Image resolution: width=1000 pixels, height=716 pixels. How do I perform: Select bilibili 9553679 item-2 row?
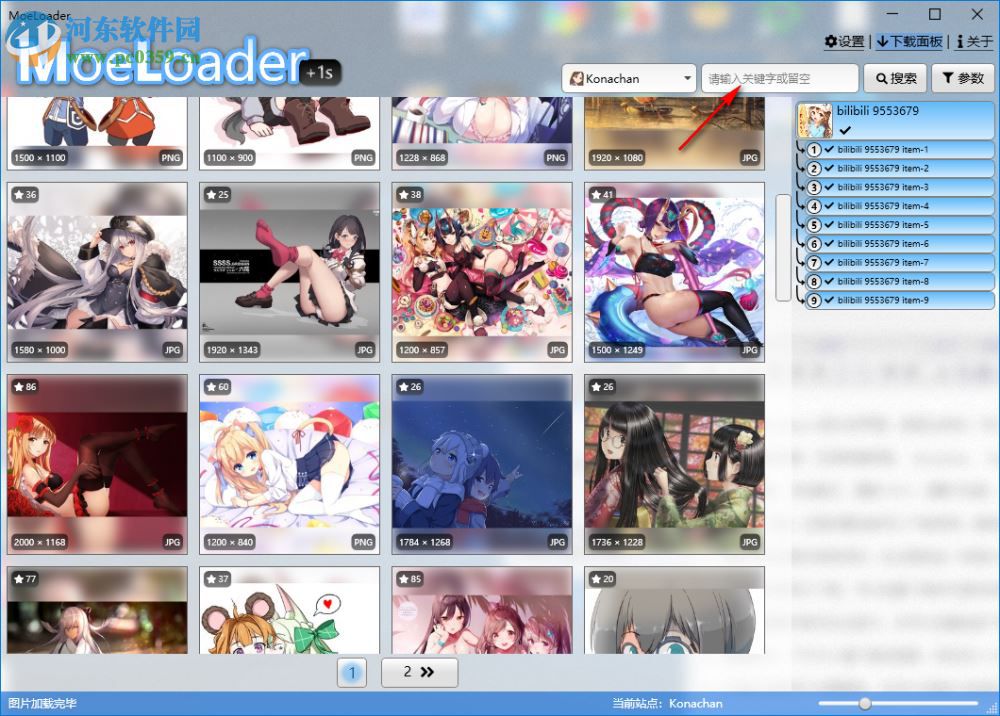point(899,168)
